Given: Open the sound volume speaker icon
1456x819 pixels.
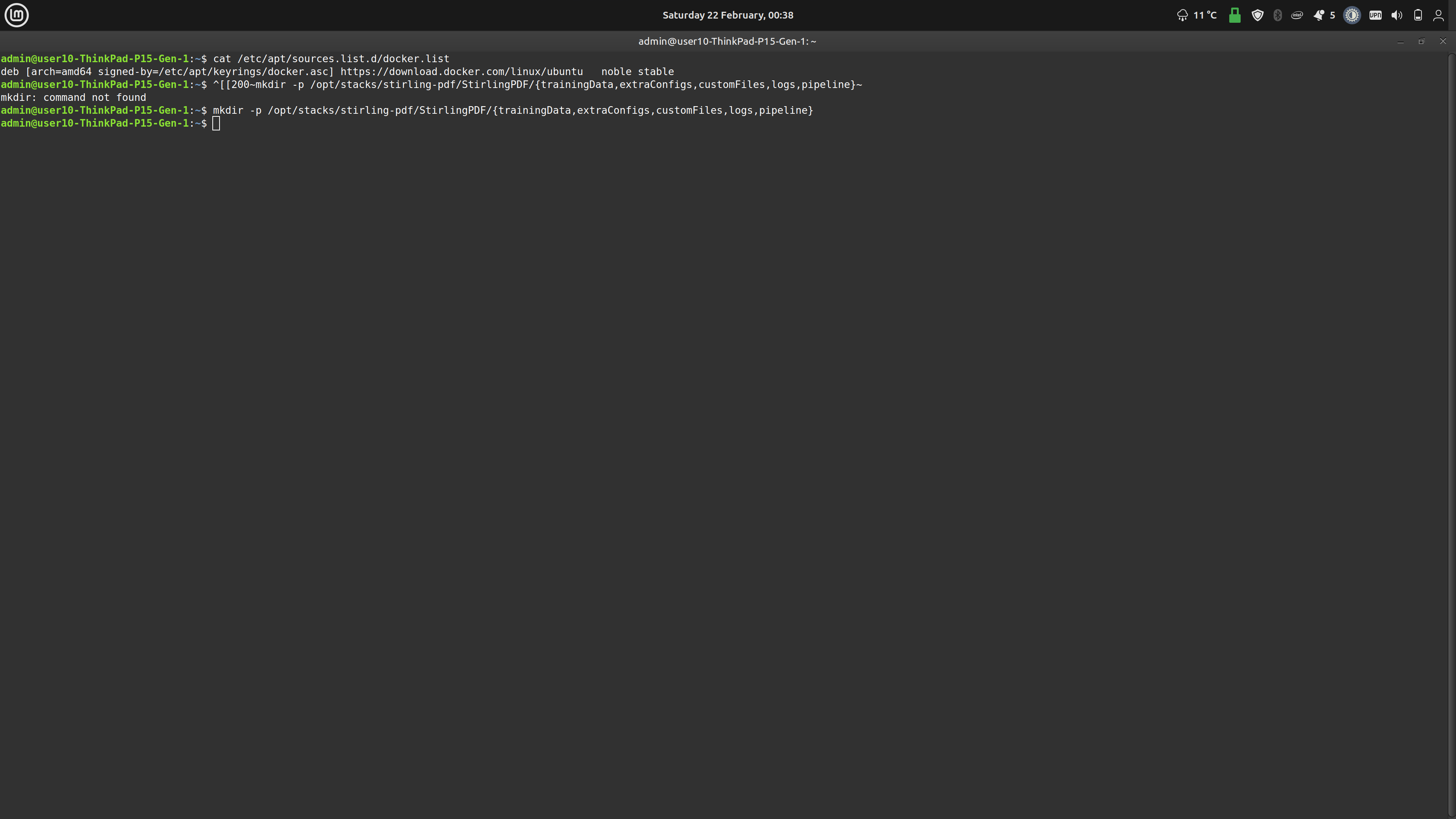Looking at the screenshot, I should point(1396,15).
